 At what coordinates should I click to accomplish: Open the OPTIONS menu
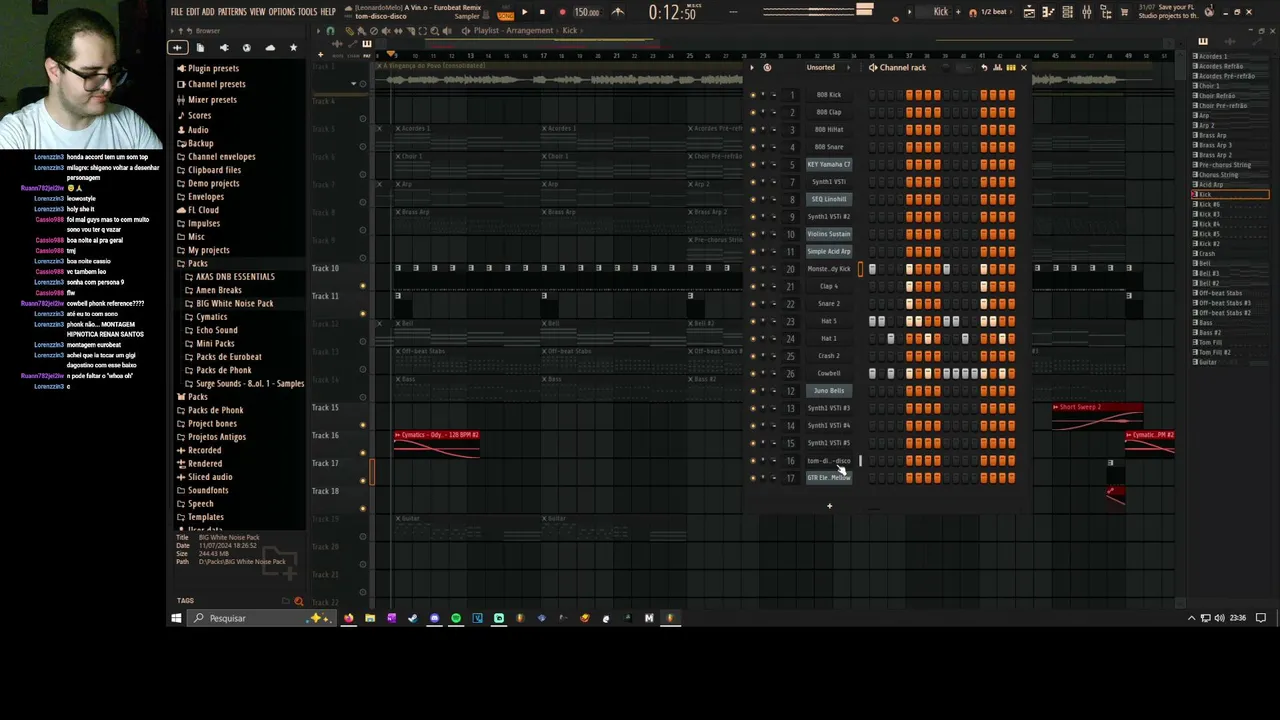pos(282,12)
